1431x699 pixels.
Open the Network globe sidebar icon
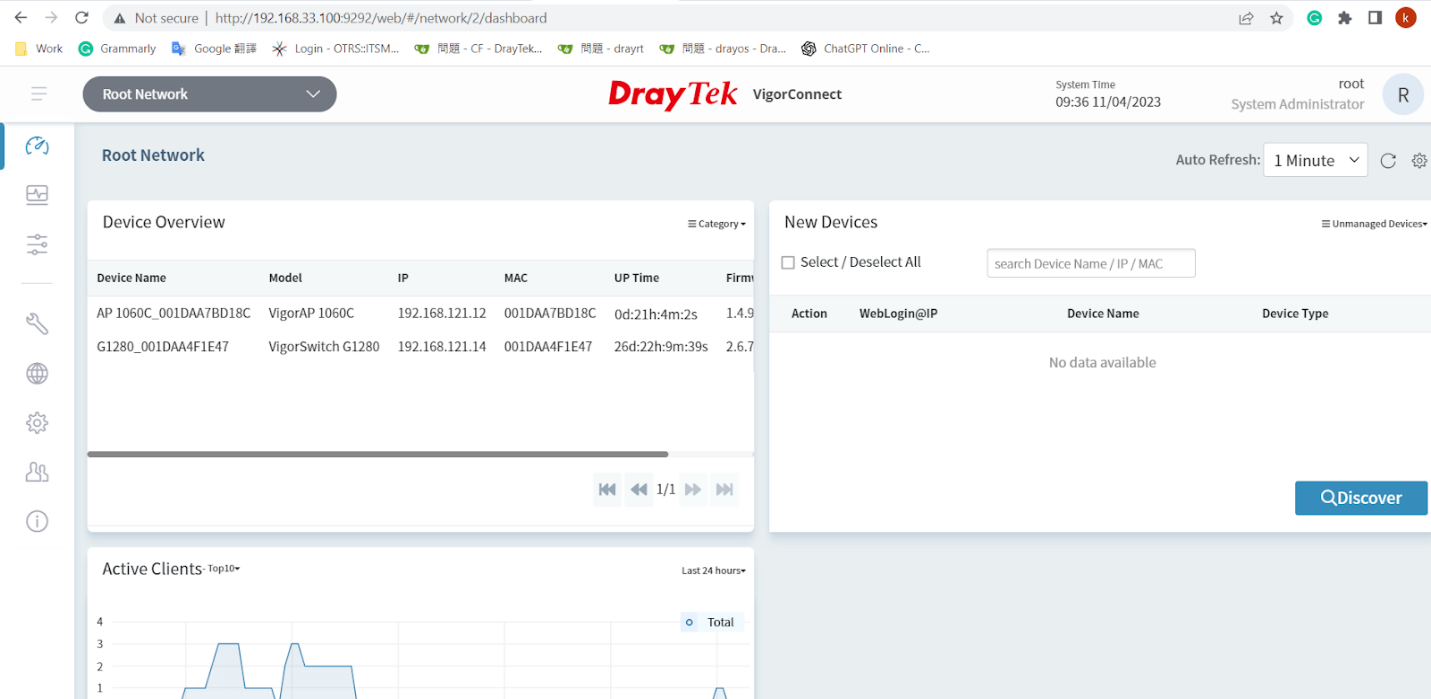tap(37, 373)
